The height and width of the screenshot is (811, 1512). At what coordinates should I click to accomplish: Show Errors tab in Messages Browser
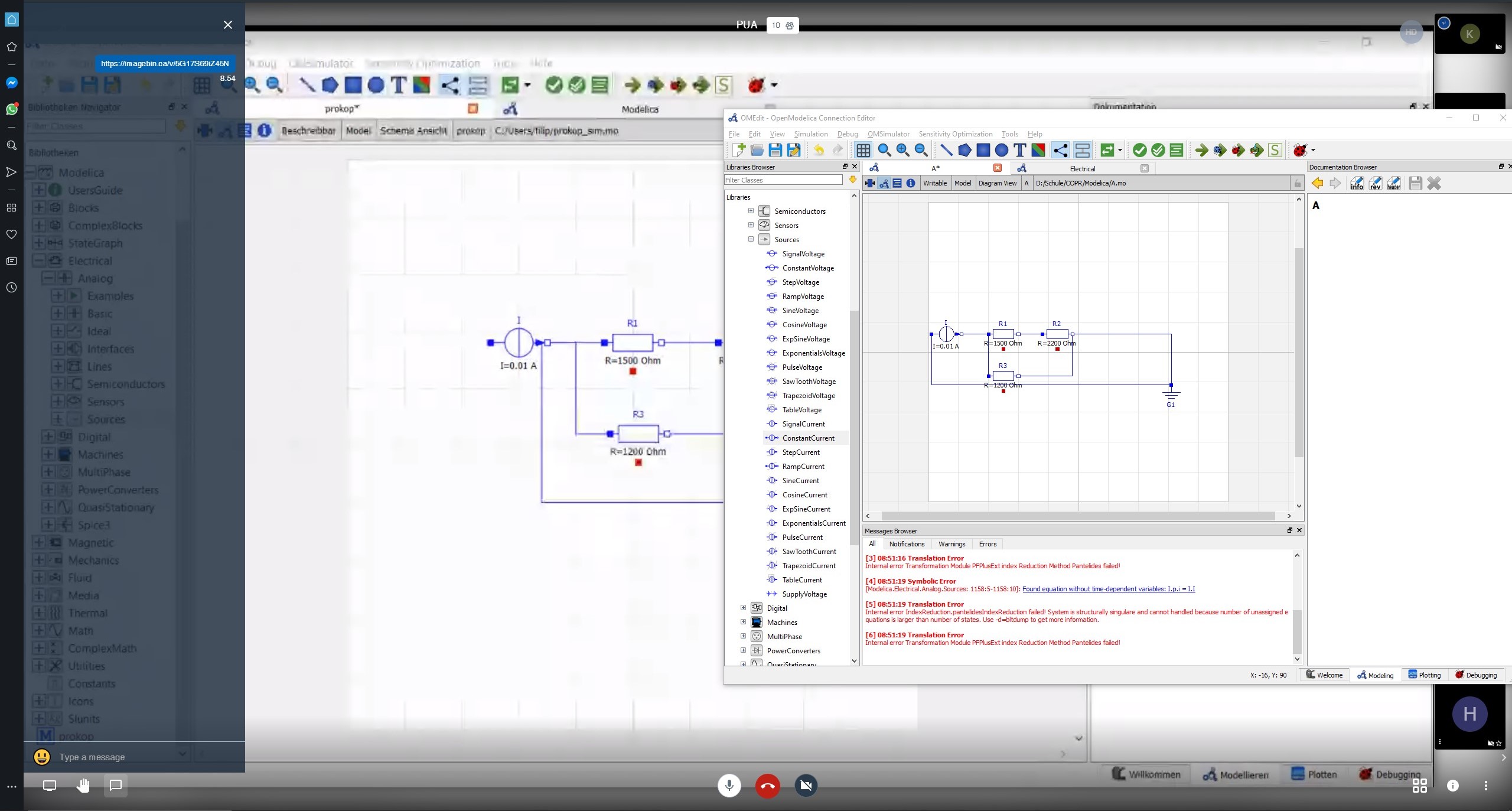(988, 544)
